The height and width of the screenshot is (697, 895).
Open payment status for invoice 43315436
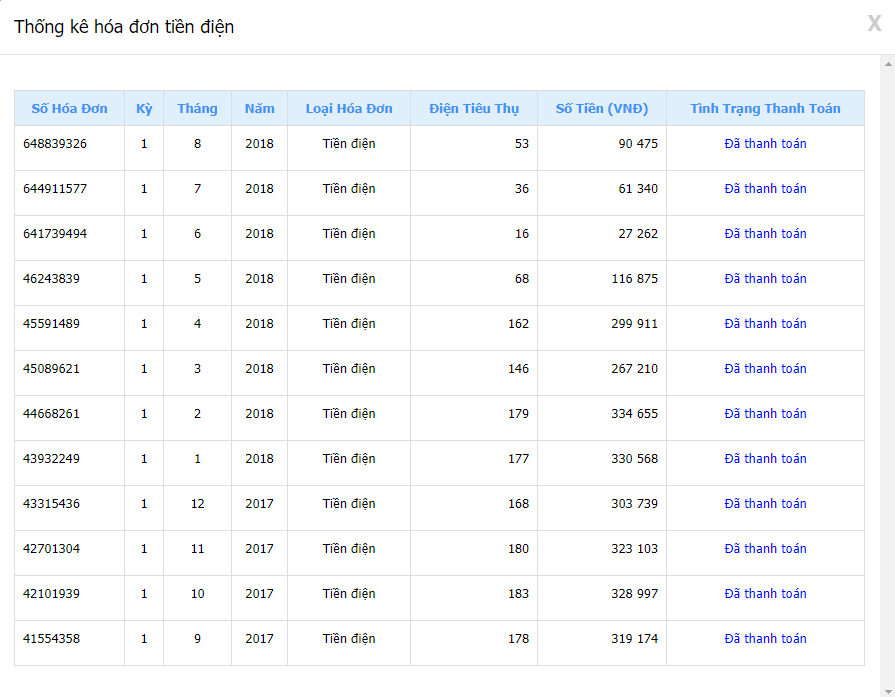765,504
